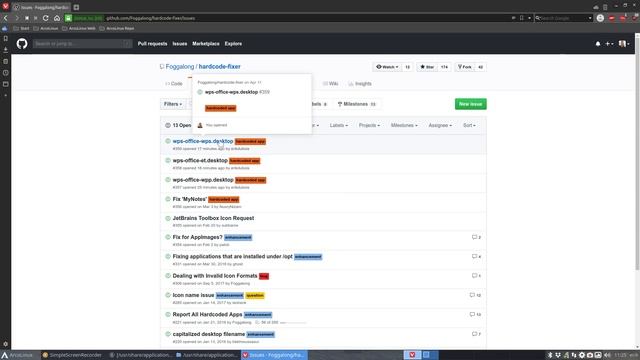The height and width of the screenshot is (360, 640).
Task: Fork the hardcode-fixer repository
Action: (465, 67)
